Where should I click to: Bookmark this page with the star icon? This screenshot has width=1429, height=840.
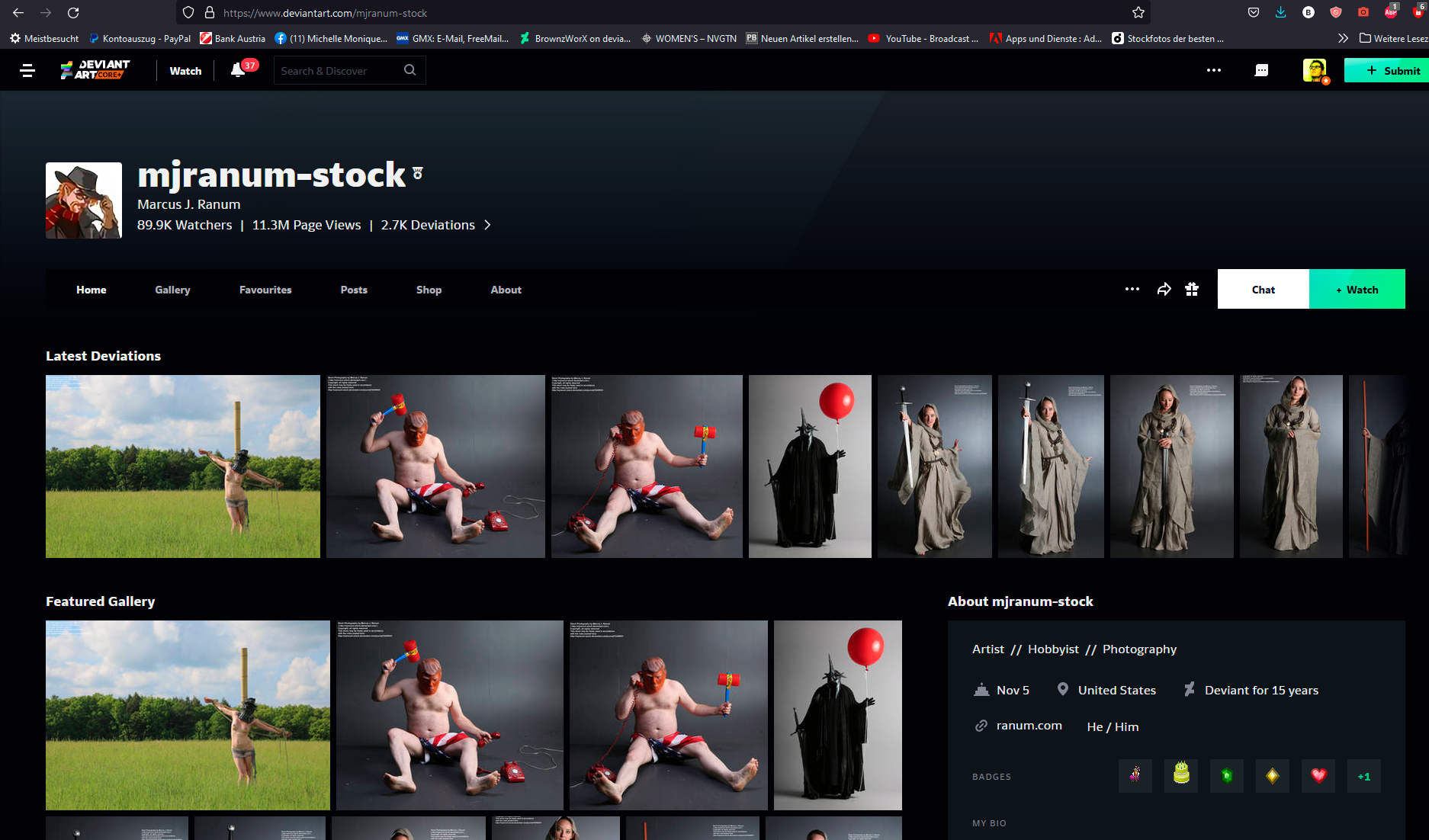coord(1138,12)
